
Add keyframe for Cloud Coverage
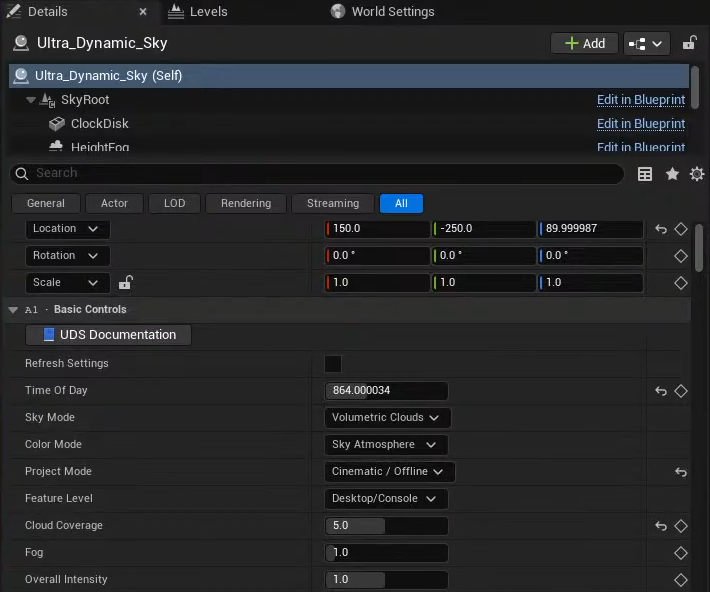[x=681, y=526]
